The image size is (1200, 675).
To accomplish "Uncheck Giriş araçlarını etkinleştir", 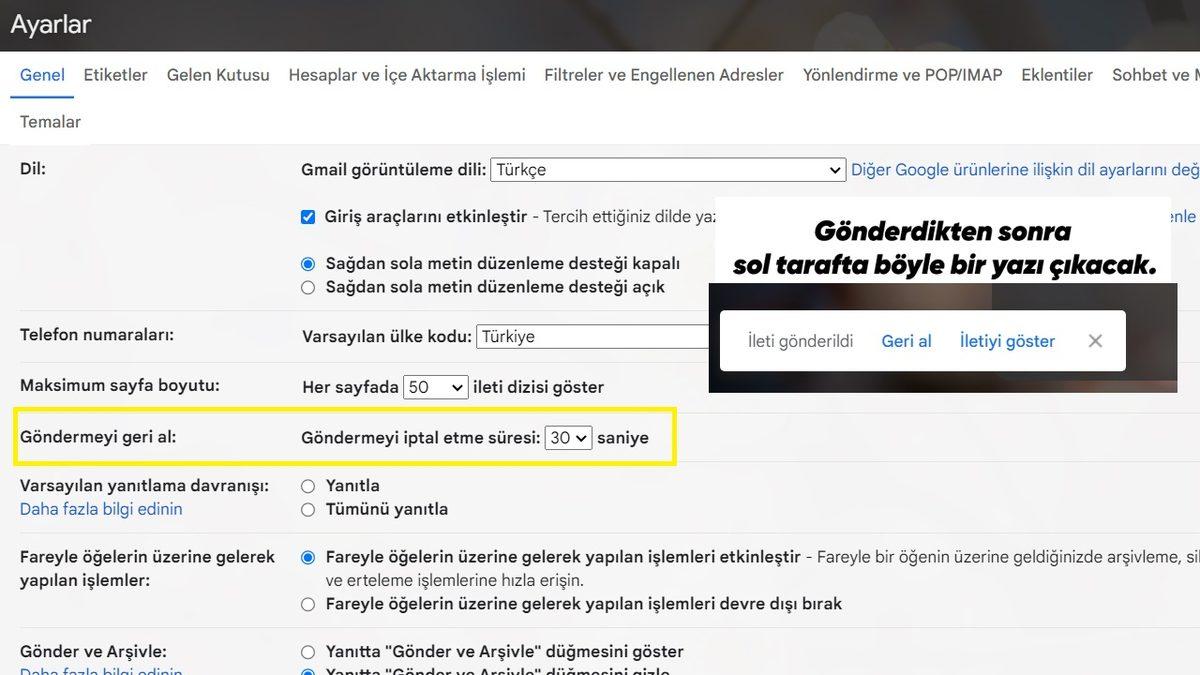I will pos(308,216).
